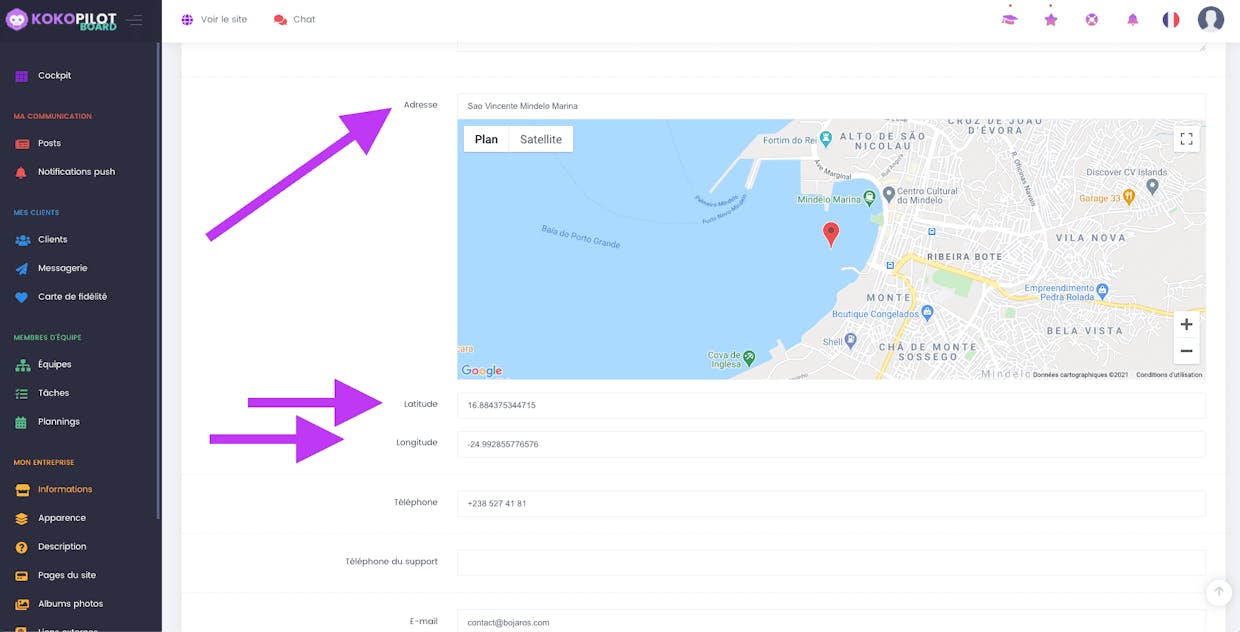
Task: Click the Tâches checklist icon
Action: point(22,394)
